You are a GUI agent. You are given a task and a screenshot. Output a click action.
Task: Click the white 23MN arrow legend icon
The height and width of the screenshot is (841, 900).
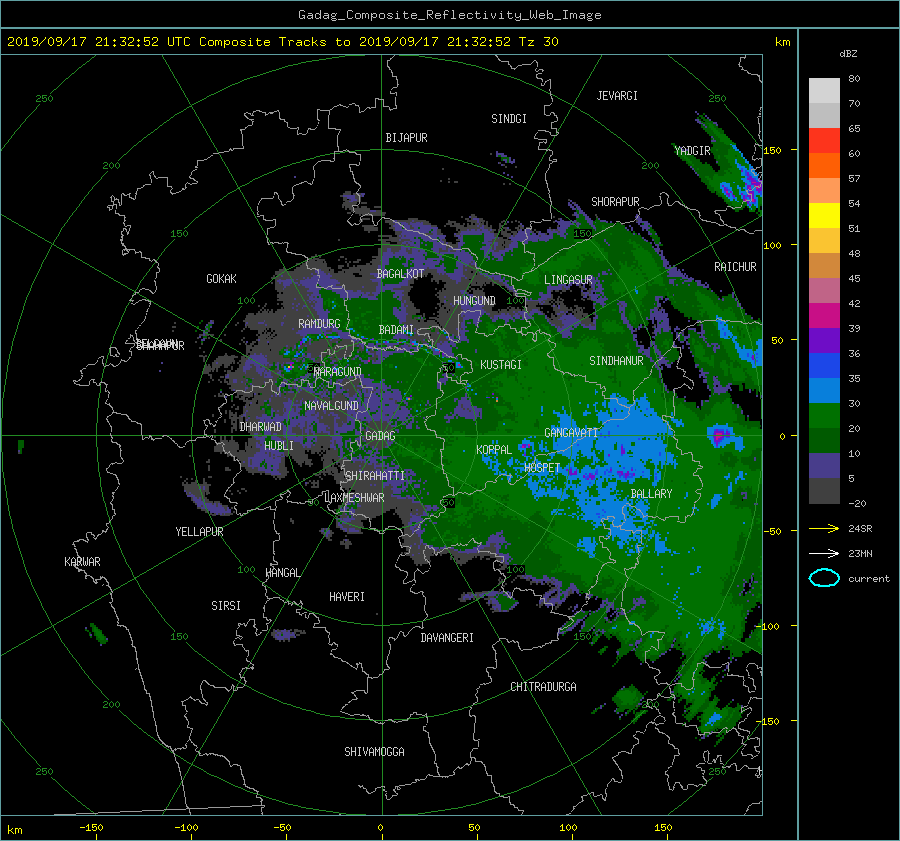coord(824,553)
